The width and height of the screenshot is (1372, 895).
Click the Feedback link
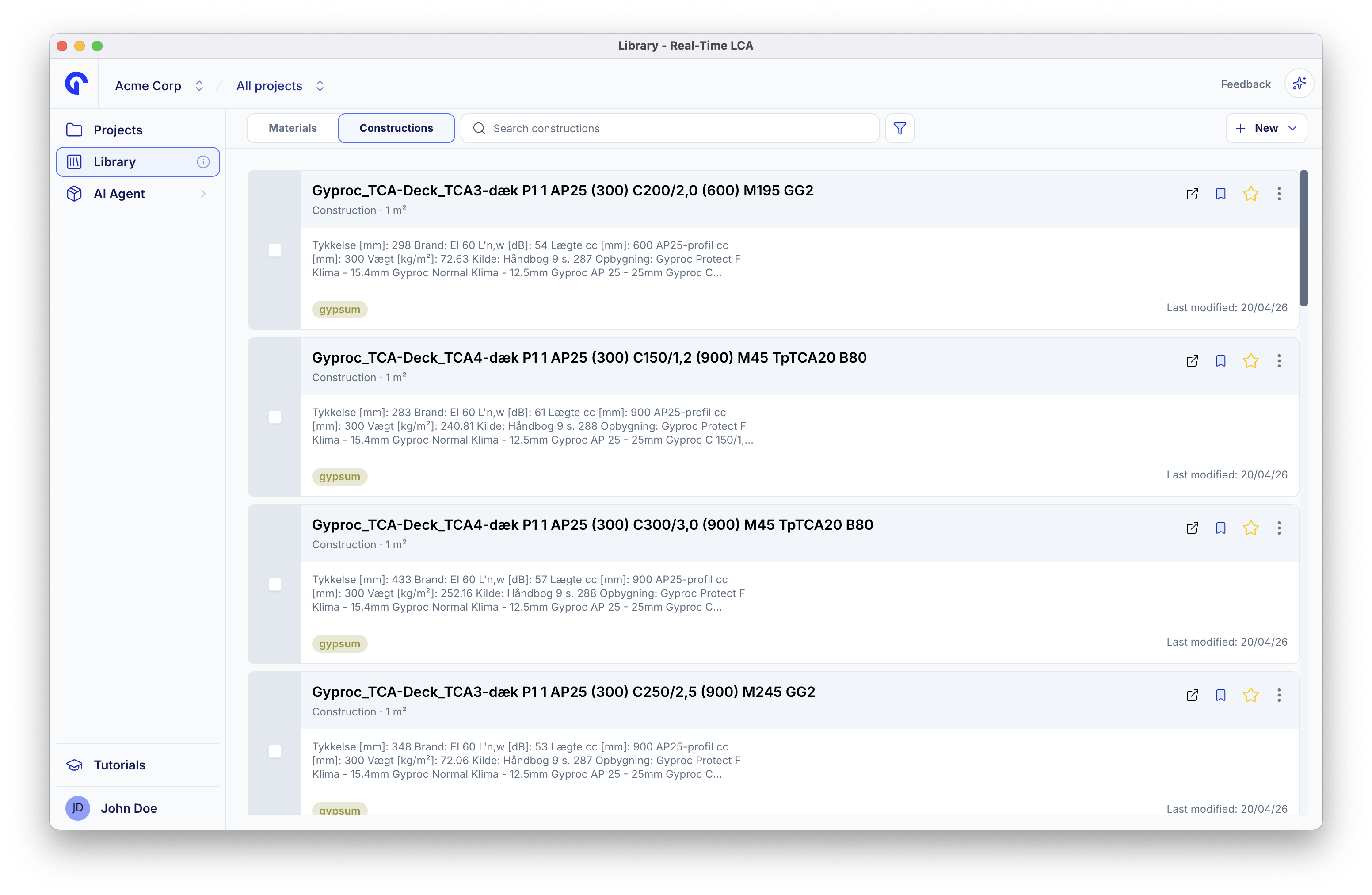pos(1245,84)
